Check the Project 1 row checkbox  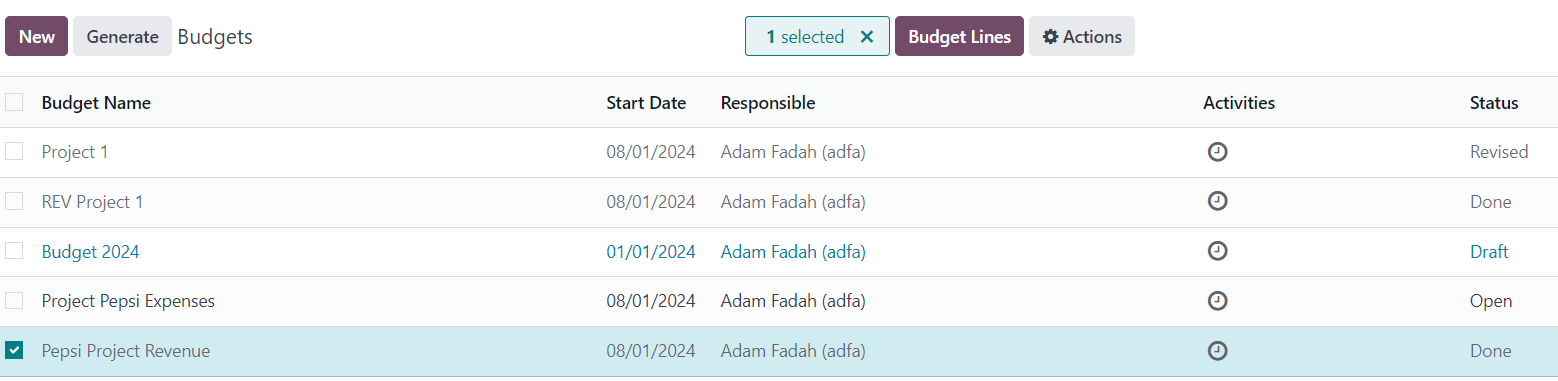tap(14, 151)
